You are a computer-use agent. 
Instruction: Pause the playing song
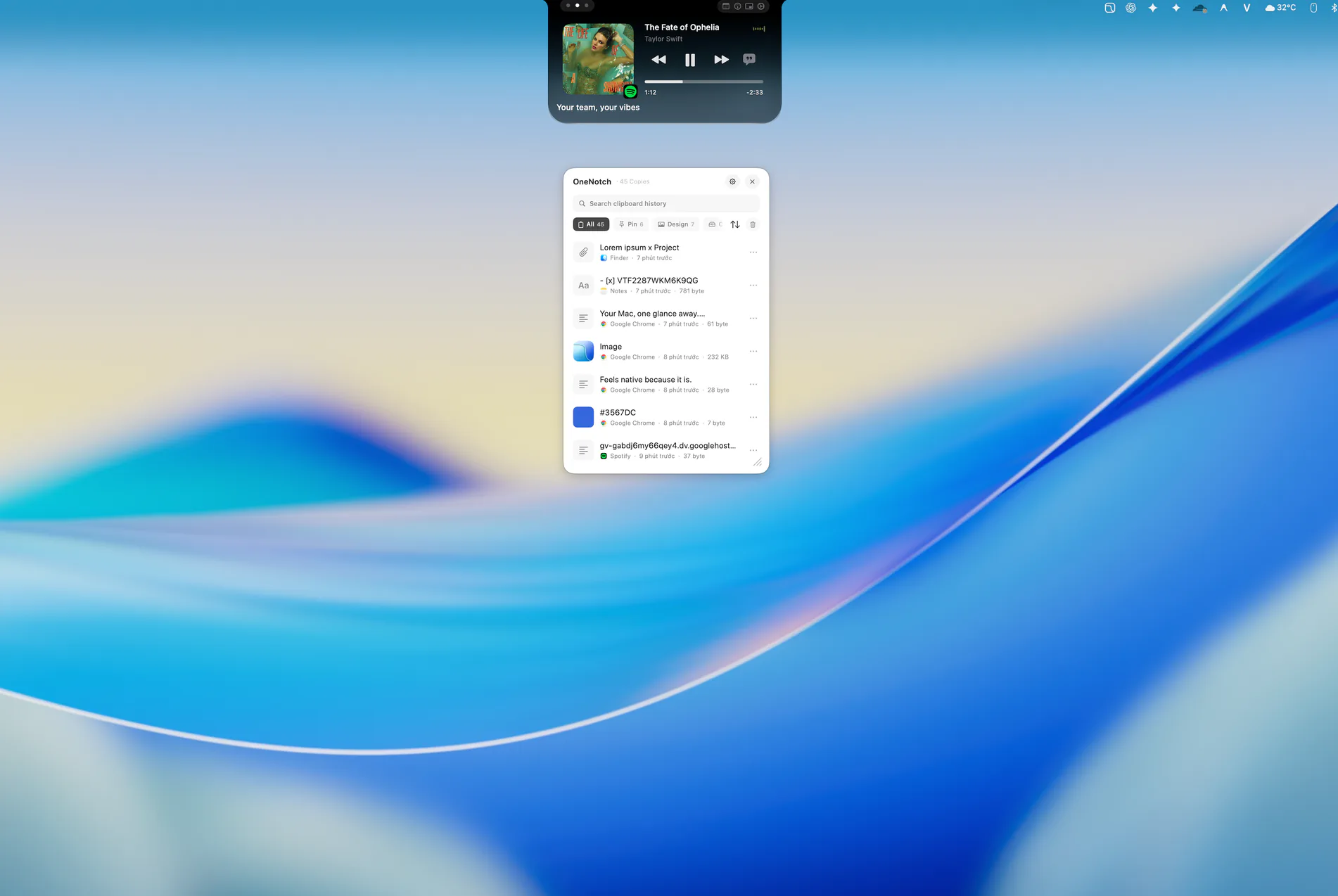pyautogui.click(x=690, y=60)
